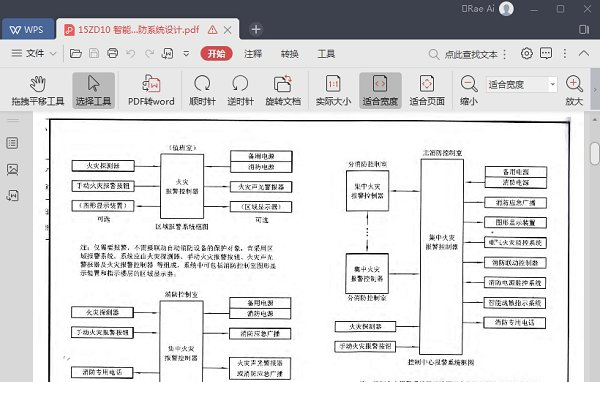The width and height of the screenshot is (600, 397).
Task: Open the thumbnail image panel sidebar icon
Action: coord(12,169)
